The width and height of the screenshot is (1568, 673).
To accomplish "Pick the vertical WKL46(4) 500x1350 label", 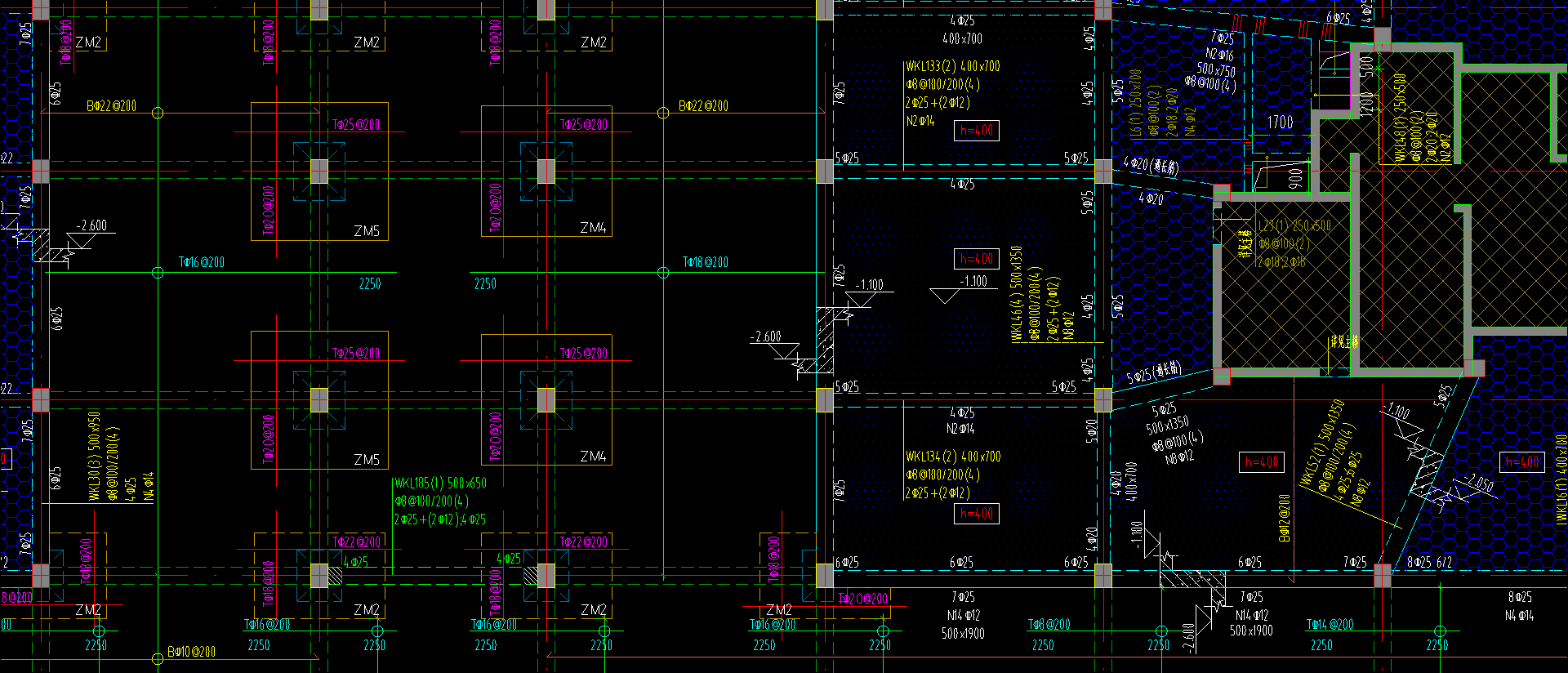I will (x=1017, y=294).
